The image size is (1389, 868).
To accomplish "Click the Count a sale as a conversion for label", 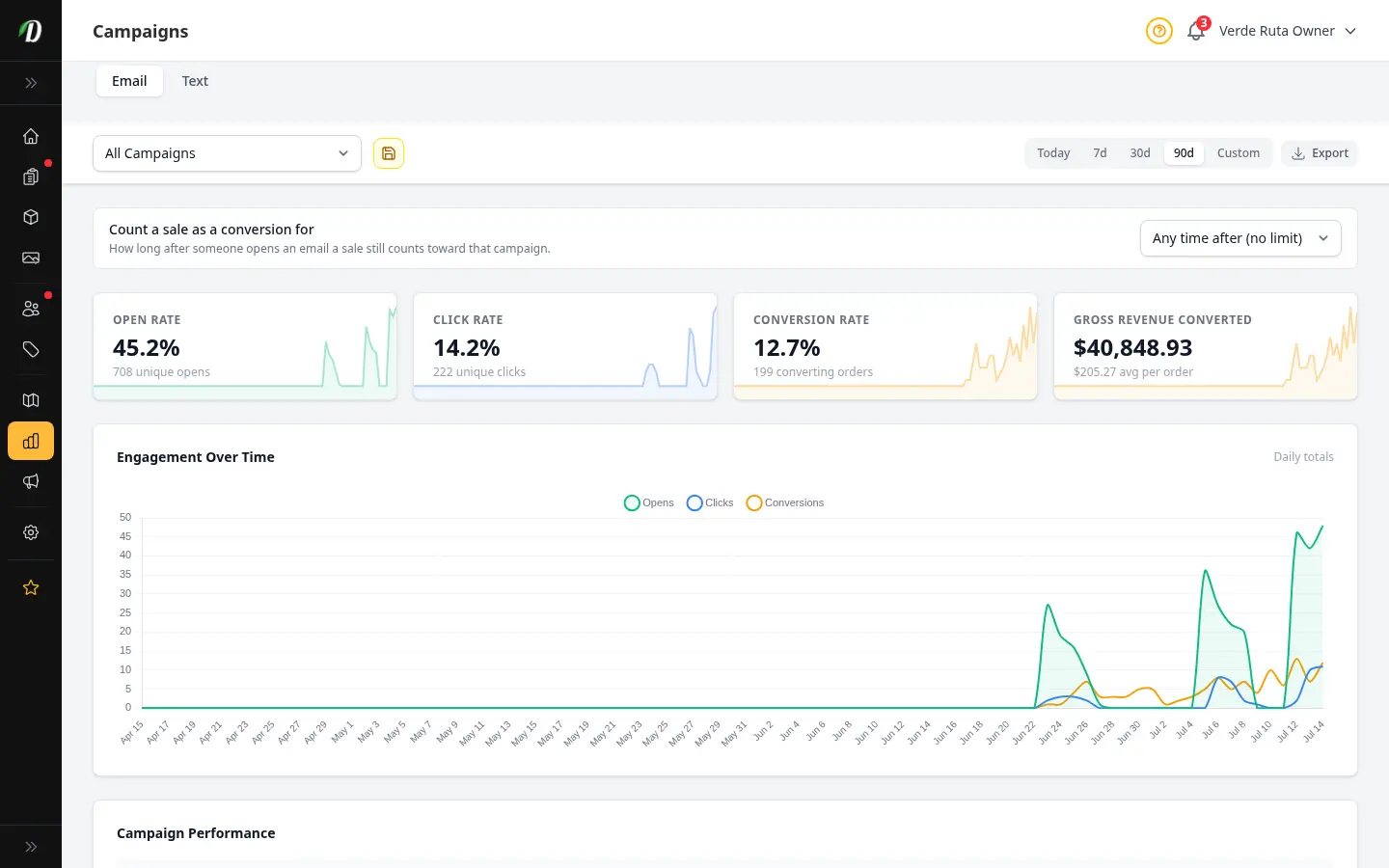I will click(211, 230).
